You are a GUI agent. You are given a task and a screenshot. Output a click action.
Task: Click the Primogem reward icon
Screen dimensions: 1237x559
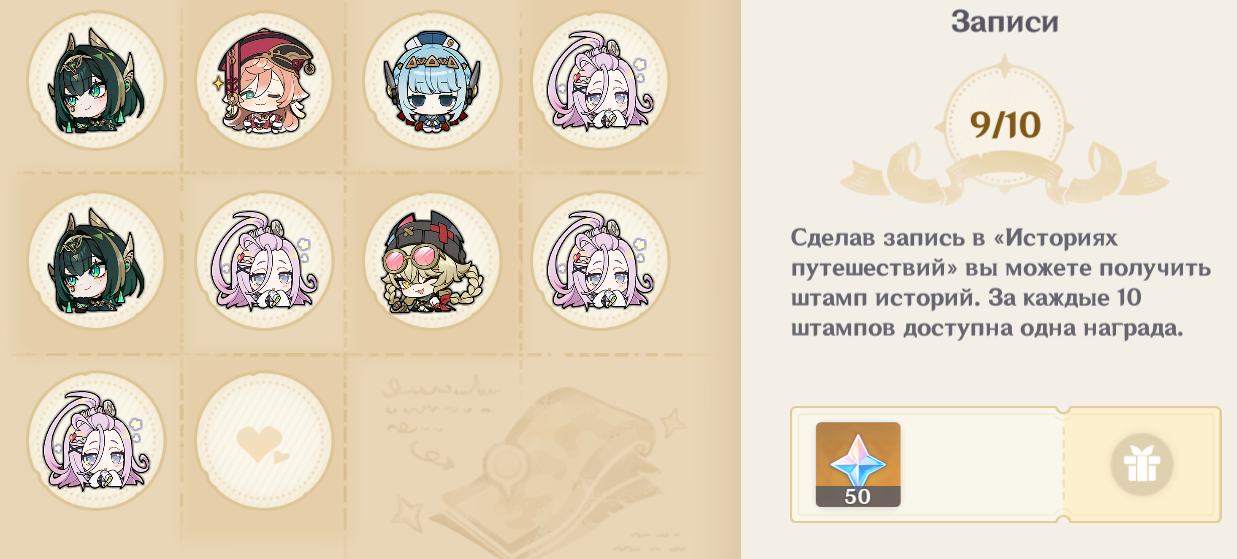coord(858,464)
